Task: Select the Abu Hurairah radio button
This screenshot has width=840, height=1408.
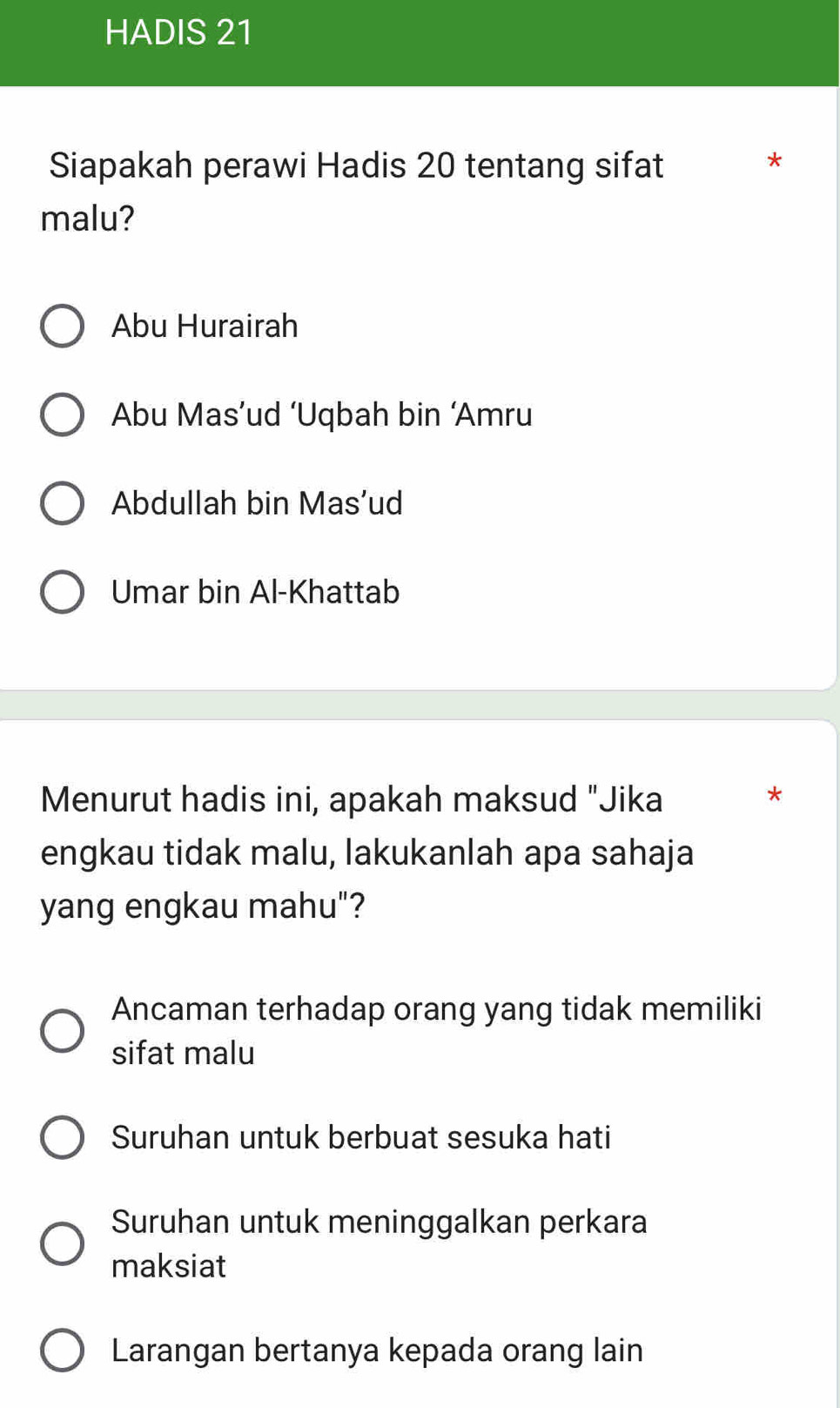Action: 62,327
